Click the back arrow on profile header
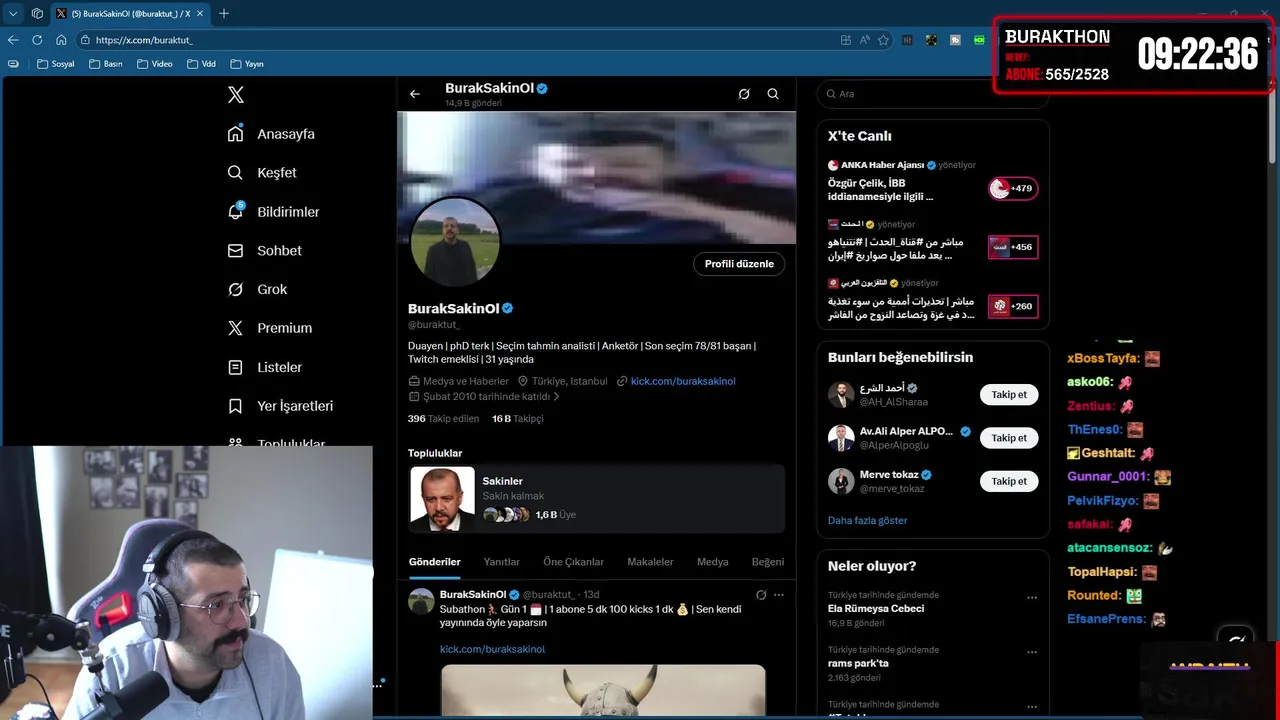 point(415,94)
